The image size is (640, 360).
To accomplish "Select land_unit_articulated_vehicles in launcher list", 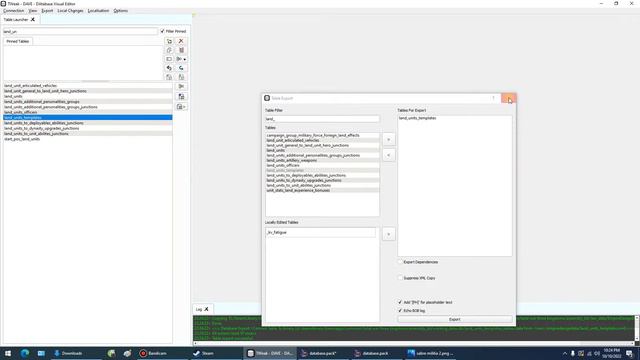I will pos(88,86).
